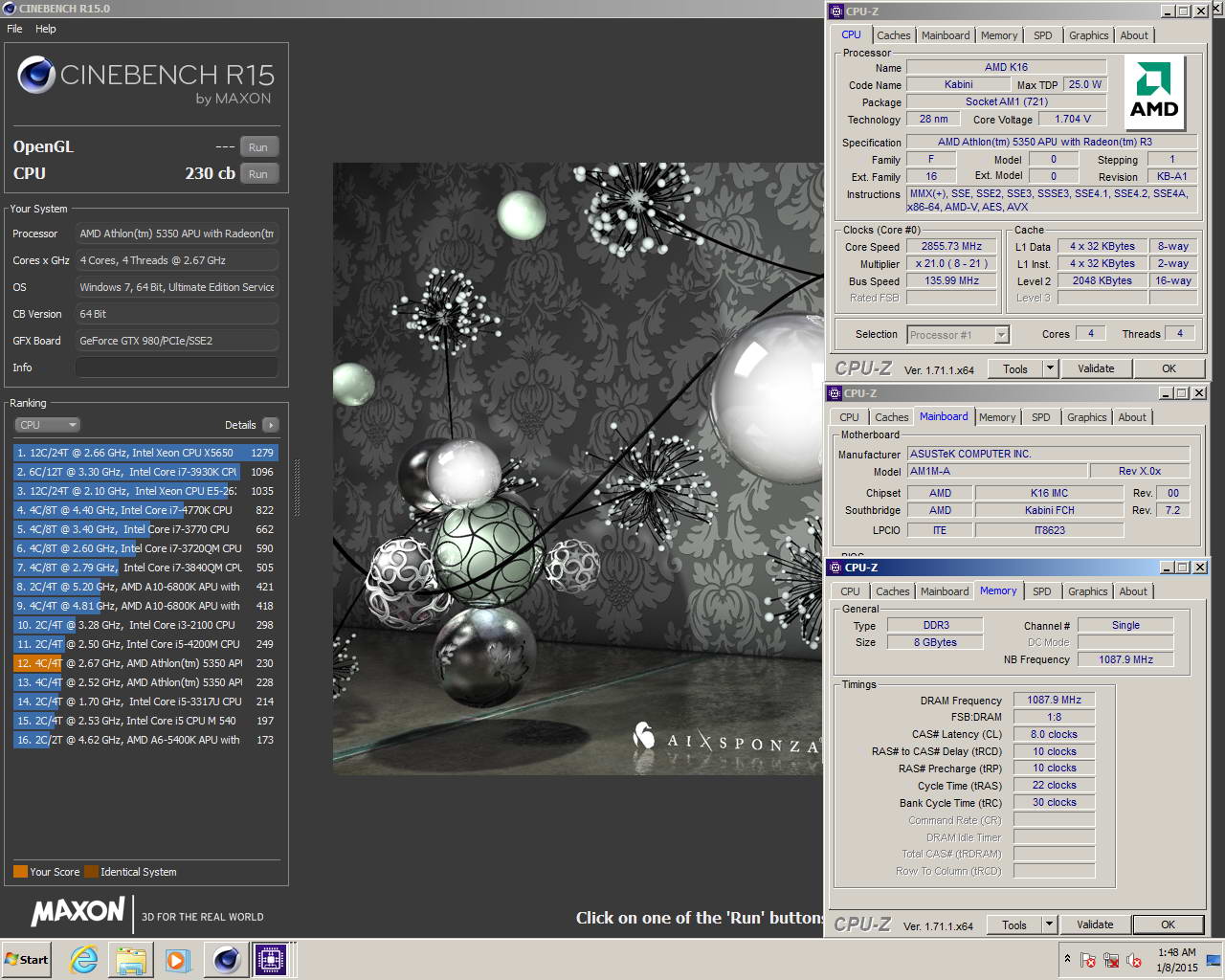Switch to About tab in top CPU-Z window
1225x980 pixels.
(1134, 35)
